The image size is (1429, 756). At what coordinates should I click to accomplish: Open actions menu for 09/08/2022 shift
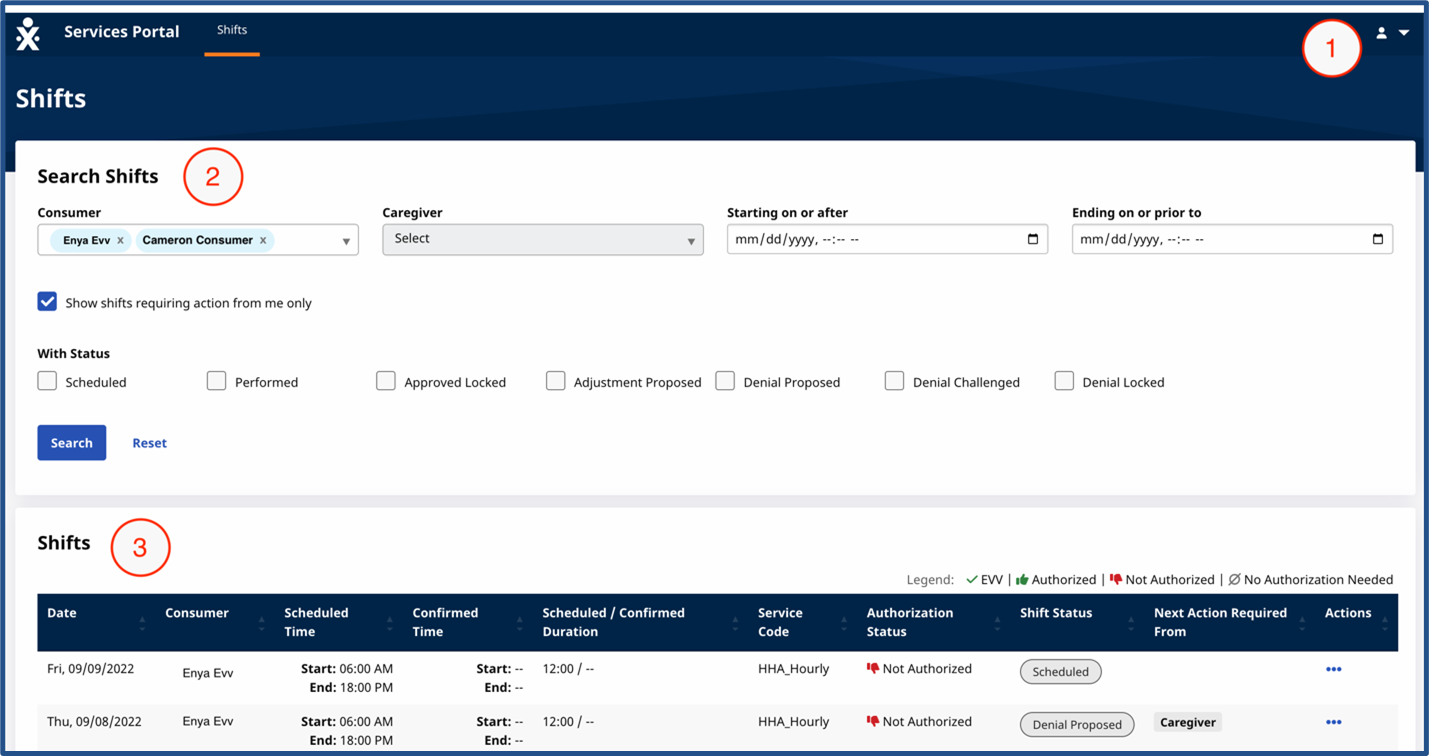[1332, 722]
